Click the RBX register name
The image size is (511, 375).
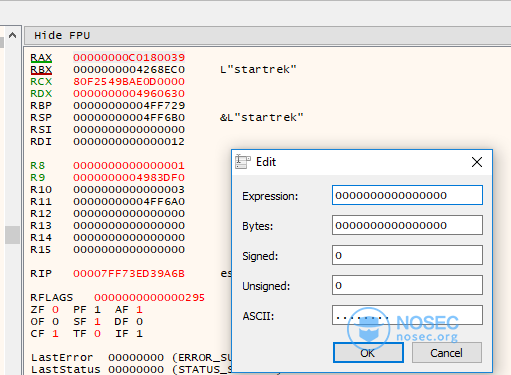(x=41, y=70)
